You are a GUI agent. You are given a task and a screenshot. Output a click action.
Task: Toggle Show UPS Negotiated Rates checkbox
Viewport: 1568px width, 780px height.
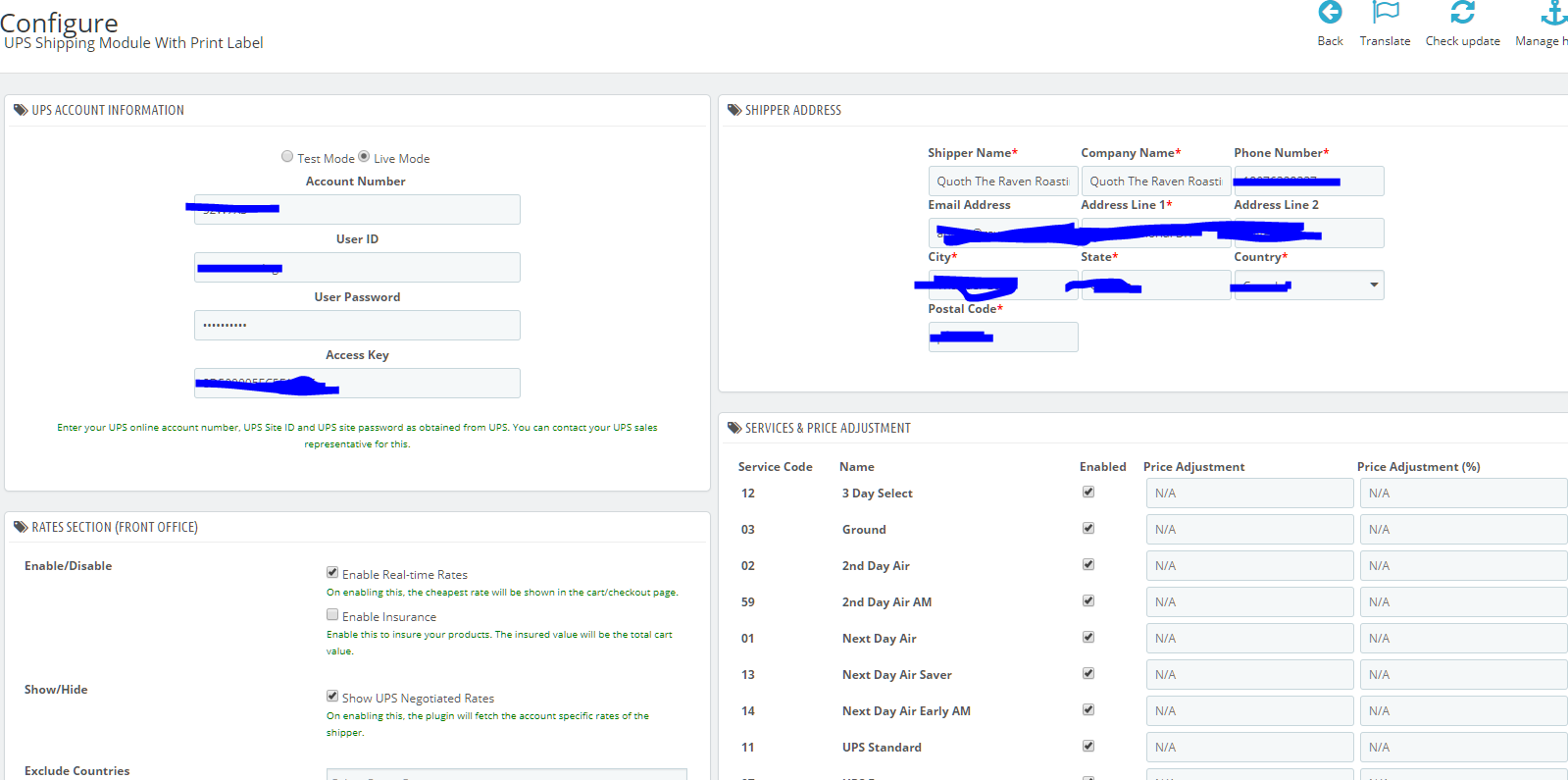coord(332,696)
